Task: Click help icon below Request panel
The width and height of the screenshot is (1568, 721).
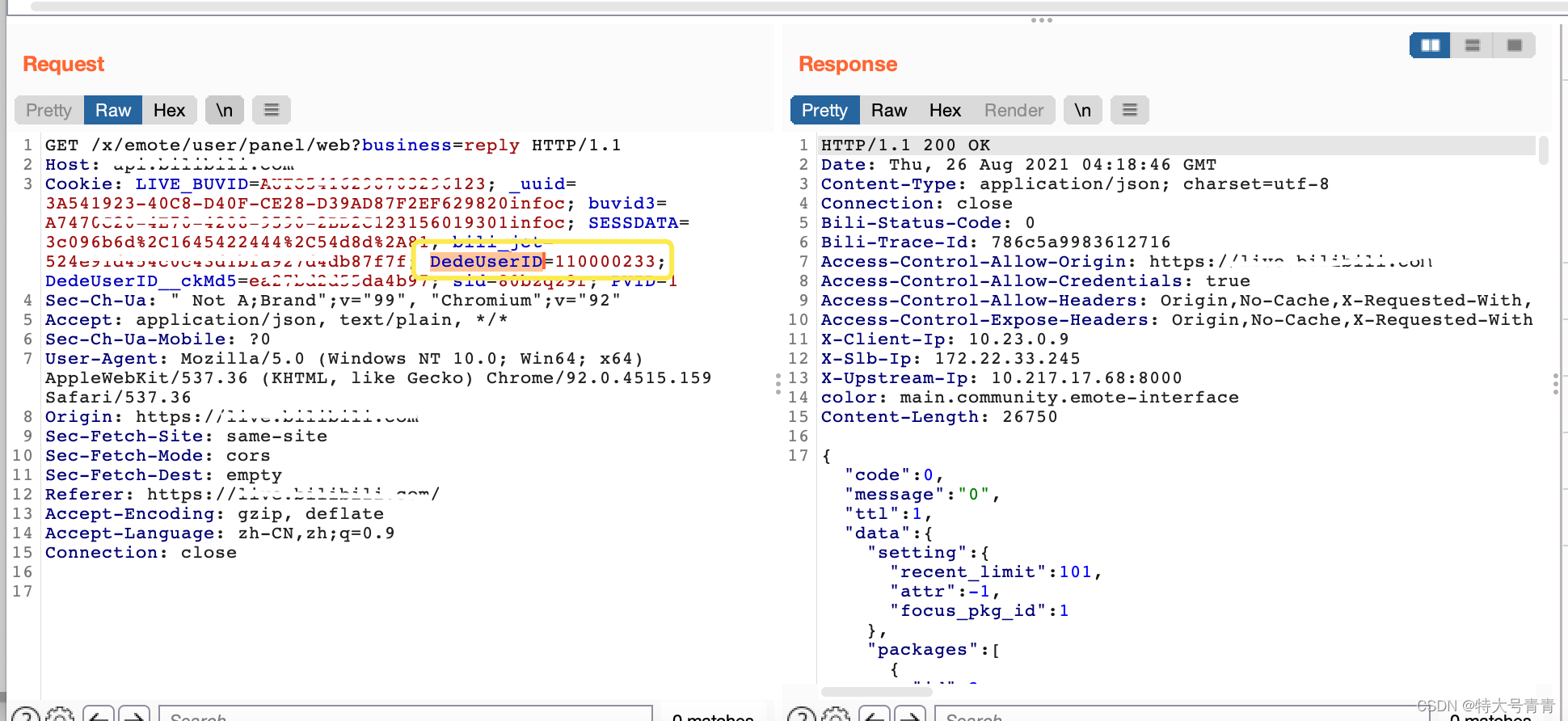Action: pyautogui.click(x=26, y=716)
